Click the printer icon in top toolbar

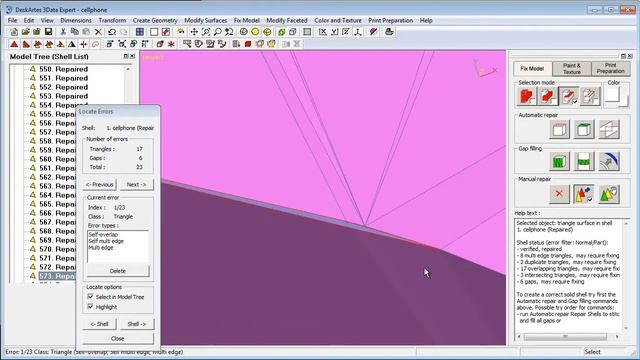[x=389, y=32]
